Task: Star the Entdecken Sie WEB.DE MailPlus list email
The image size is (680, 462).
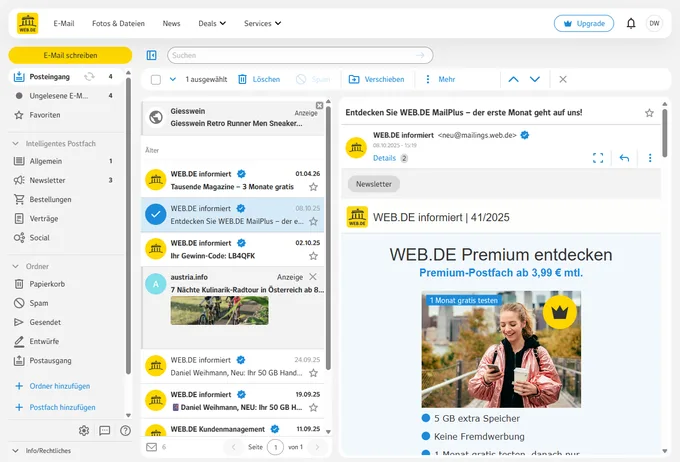Action: click(x=314, y=222)
